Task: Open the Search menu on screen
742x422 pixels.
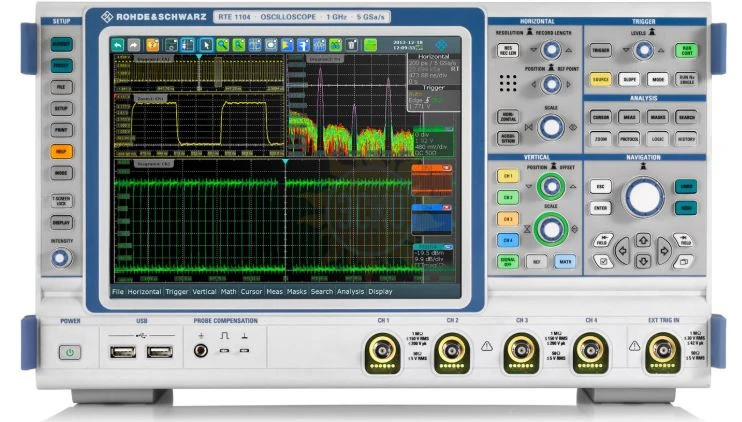Action: (322, 291)
